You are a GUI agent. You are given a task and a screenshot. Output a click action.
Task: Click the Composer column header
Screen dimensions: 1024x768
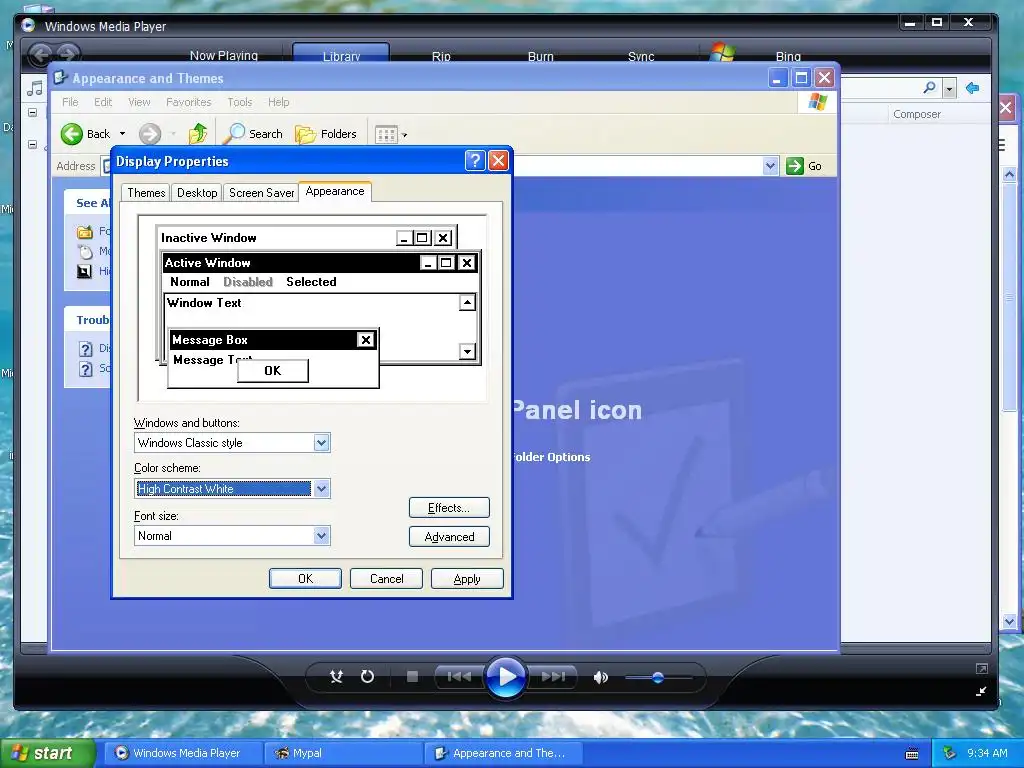(x=916, y=114)
